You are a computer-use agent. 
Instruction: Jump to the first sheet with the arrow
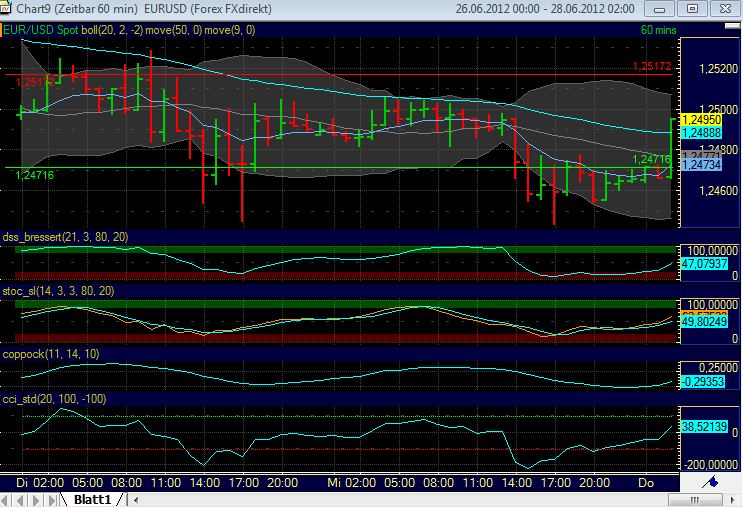(x=6, y=500)
